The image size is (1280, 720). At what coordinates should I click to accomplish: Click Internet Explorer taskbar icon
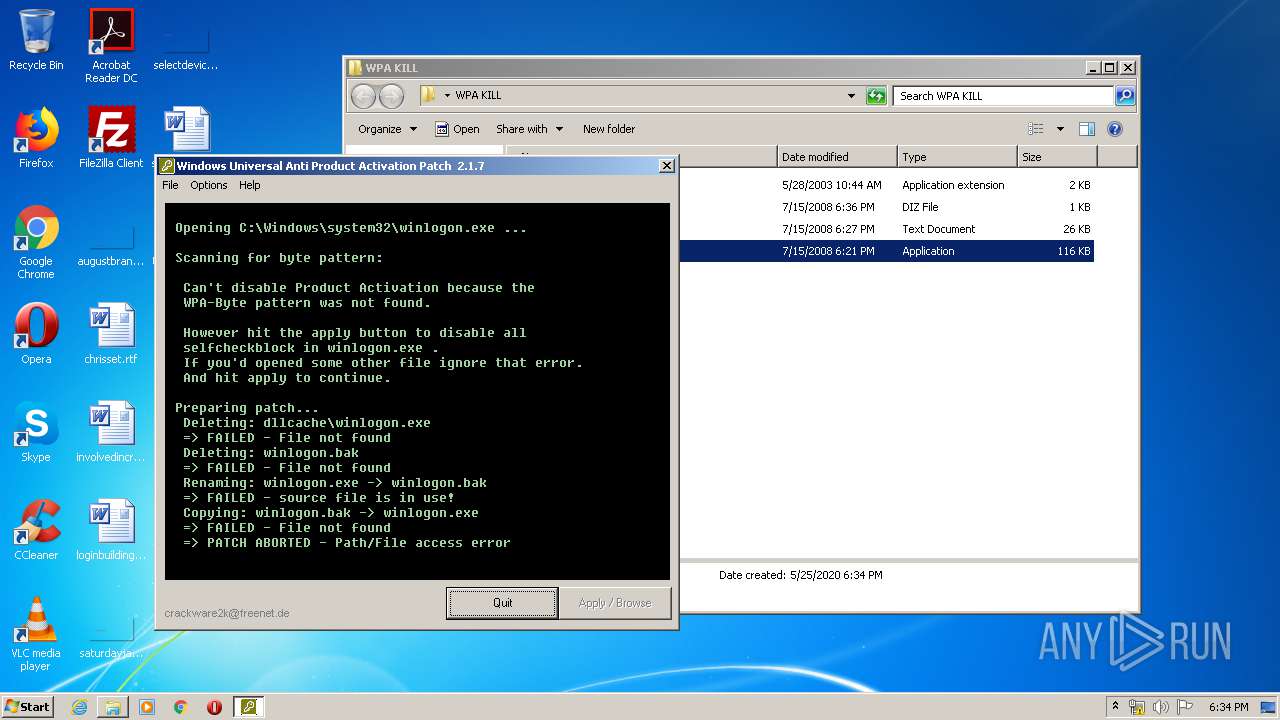pos(79,707)
